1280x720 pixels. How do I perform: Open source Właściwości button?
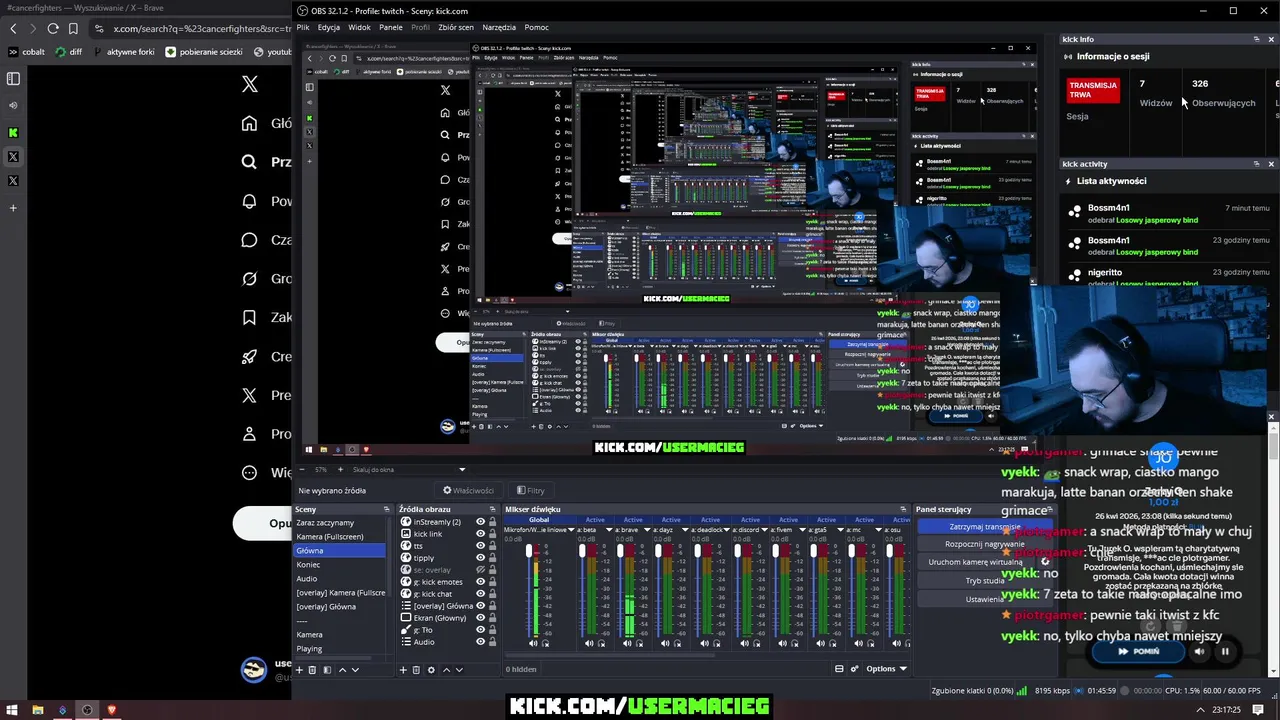tap(468, 490)
